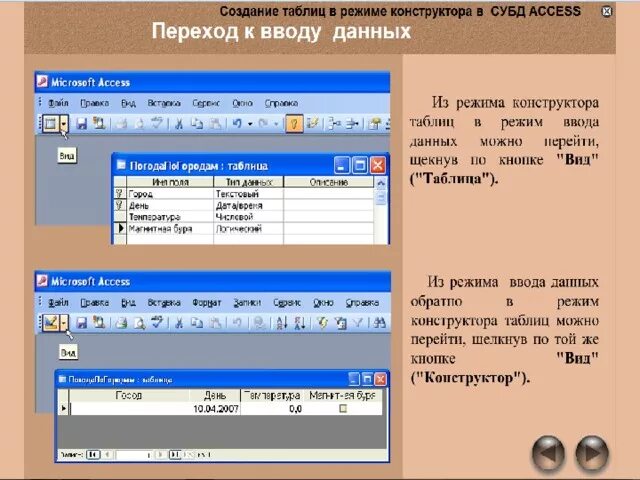Click Sort Descending icon in lower toolbar
Screen dimensions: 640x480
coord(300,323)
